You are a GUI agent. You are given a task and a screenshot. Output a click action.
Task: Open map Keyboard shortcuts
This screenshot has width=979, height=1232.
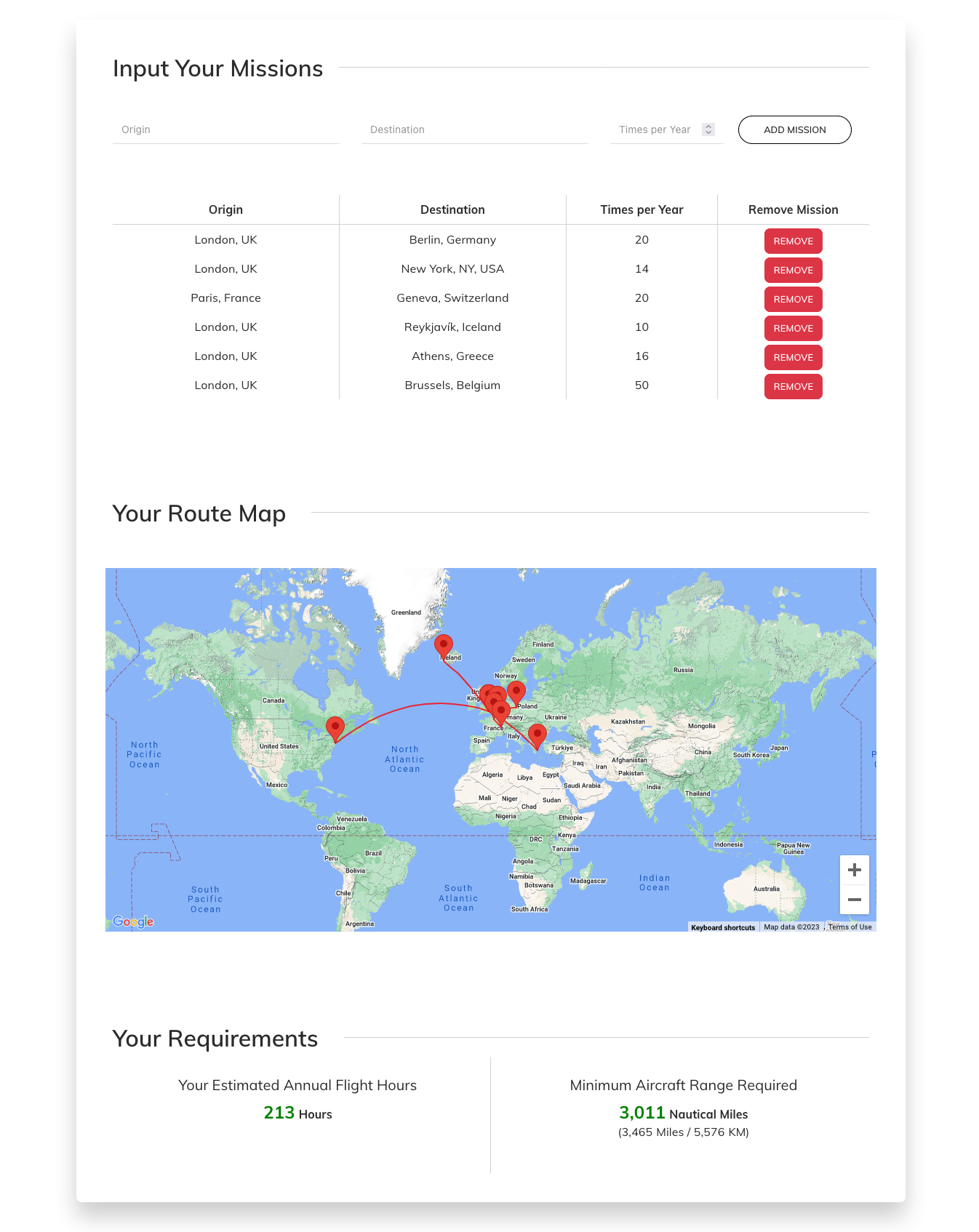point(723,927)
